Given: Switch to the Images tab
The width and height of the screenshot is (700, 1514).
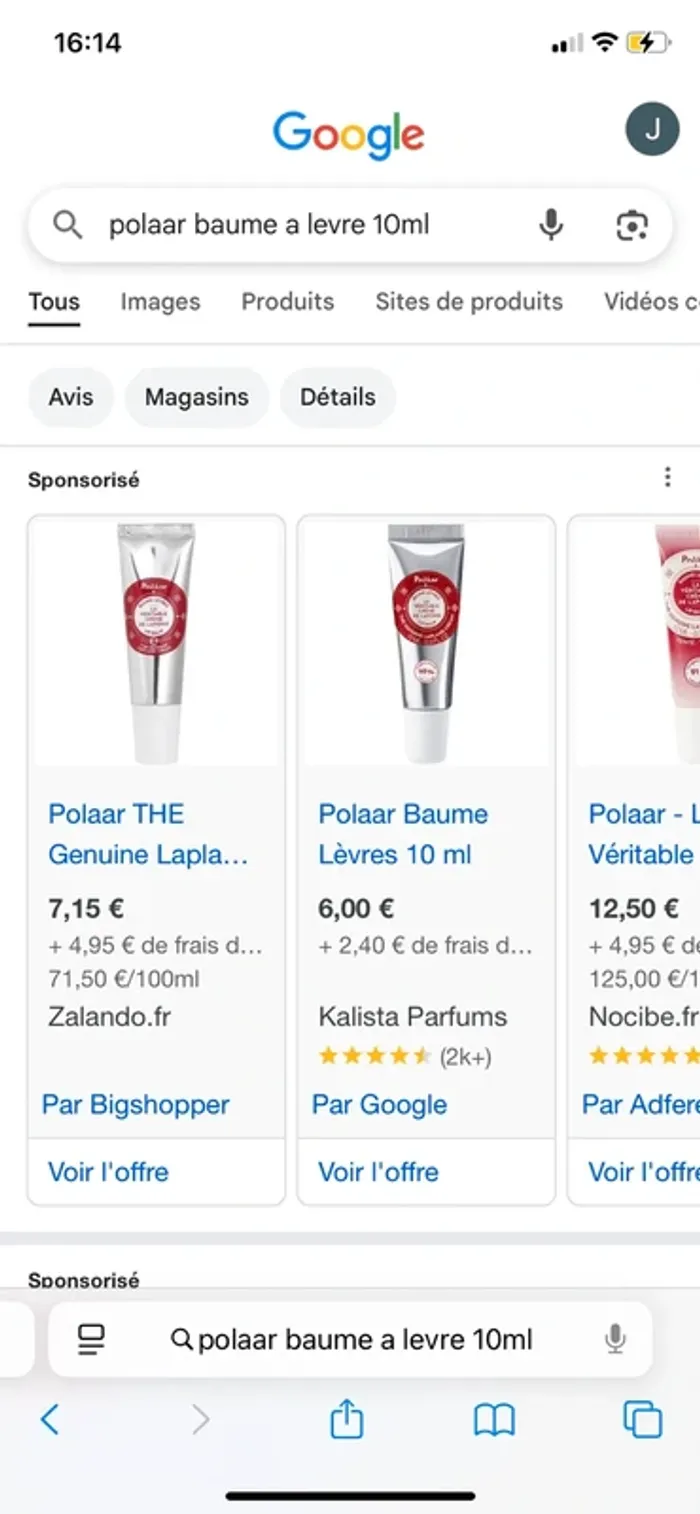Looking at the screenshot, I should (x=160, y=302).
